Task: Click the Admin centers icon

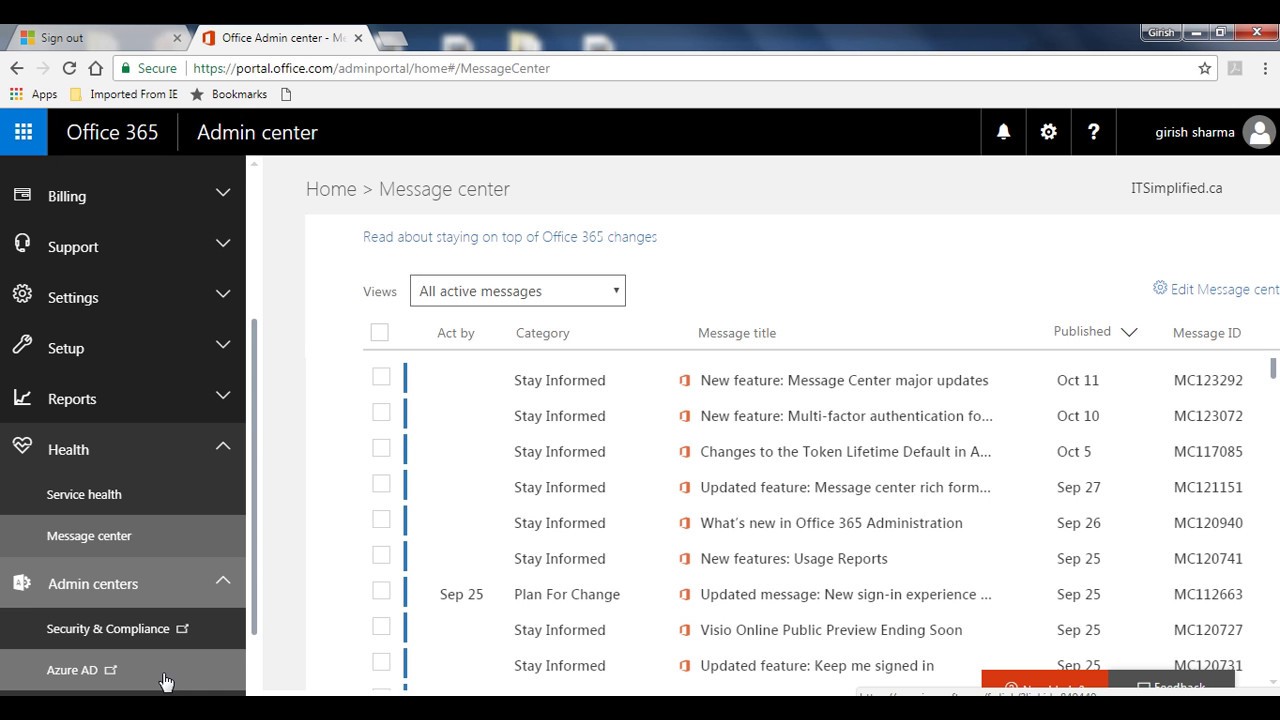Action: click(x=22, y=583)
